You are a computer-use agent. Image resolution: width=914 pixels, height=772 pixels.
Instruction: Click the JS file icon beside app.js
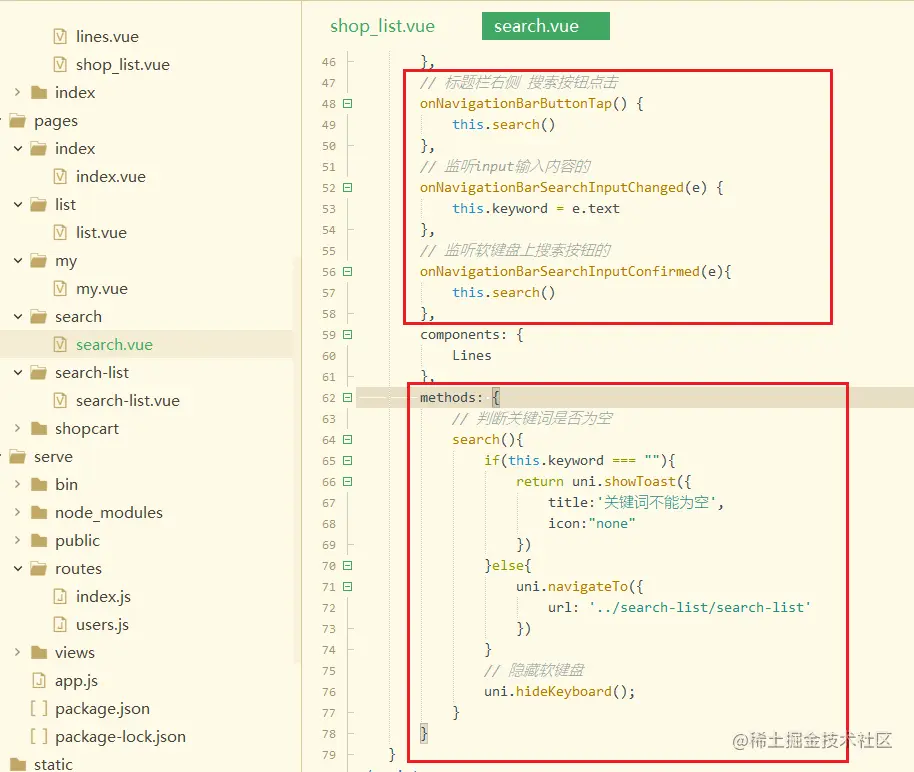[39, 680]
